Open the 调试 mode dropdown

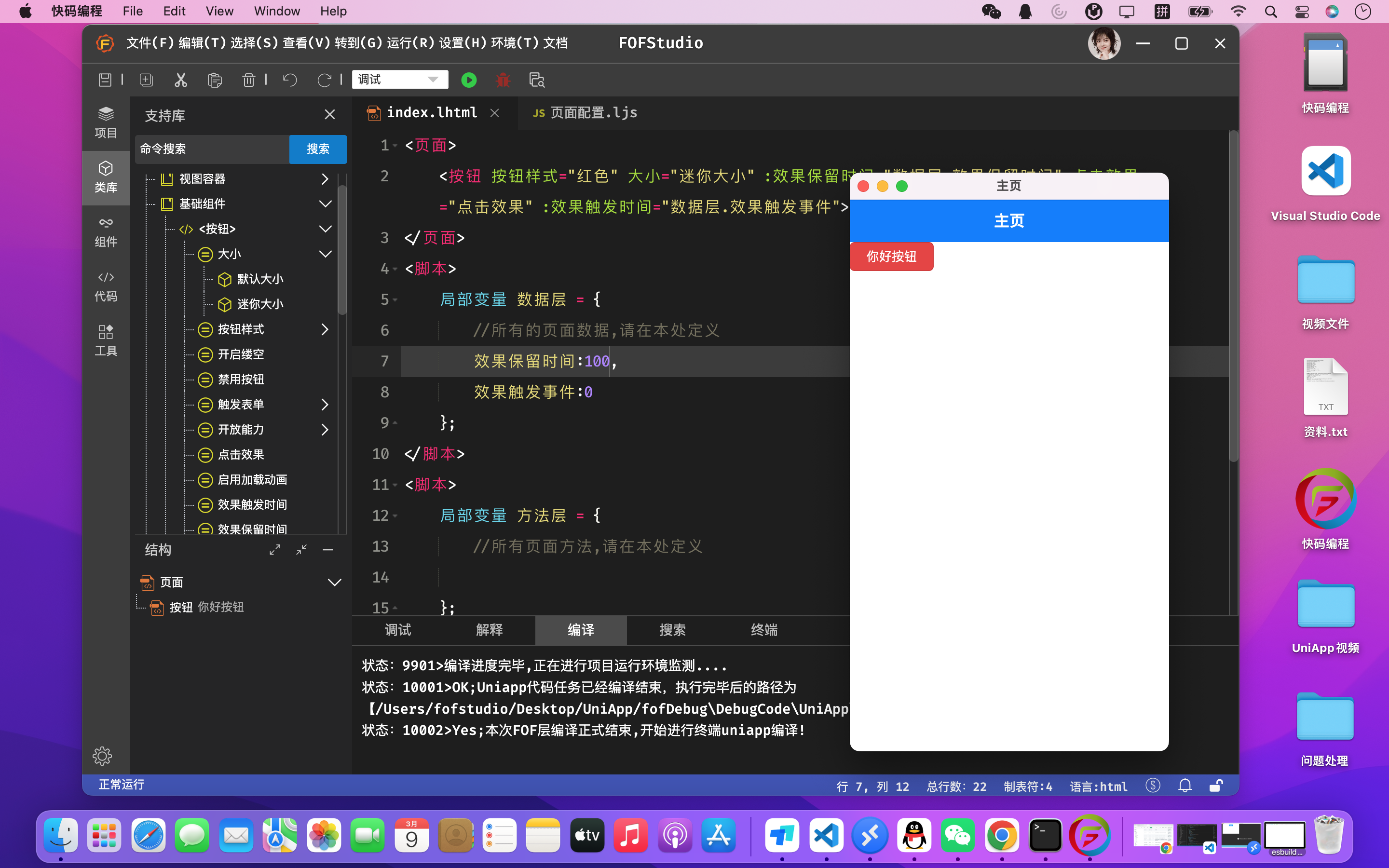click(x=399, y=79)
